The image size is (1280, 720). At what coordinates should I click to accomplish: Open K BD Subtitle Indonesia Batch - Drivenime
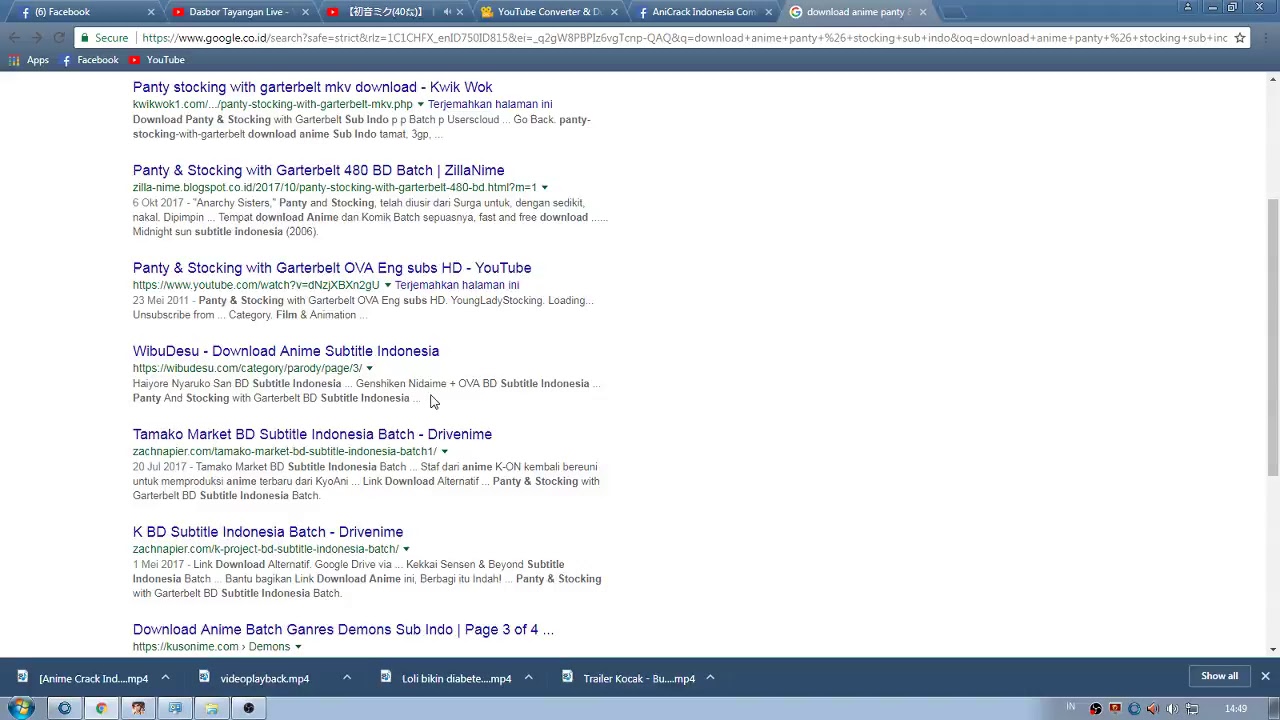[268, 532]
